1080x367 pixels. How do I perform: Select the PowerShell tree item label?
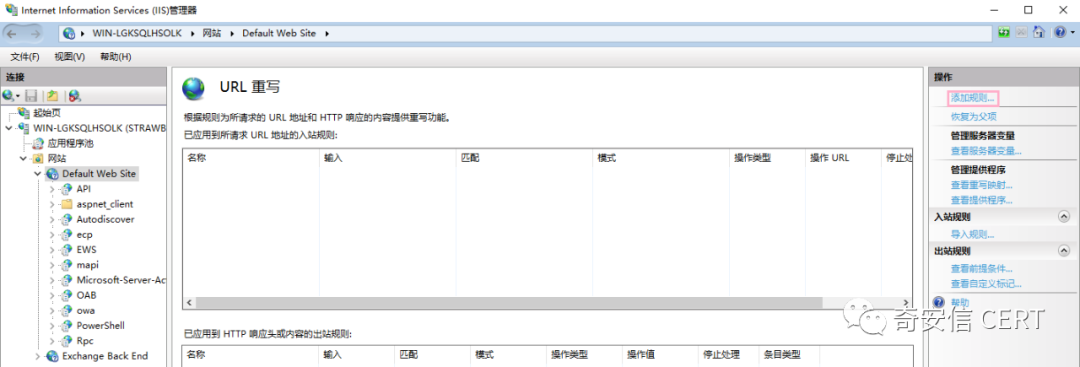click(101, 325)
